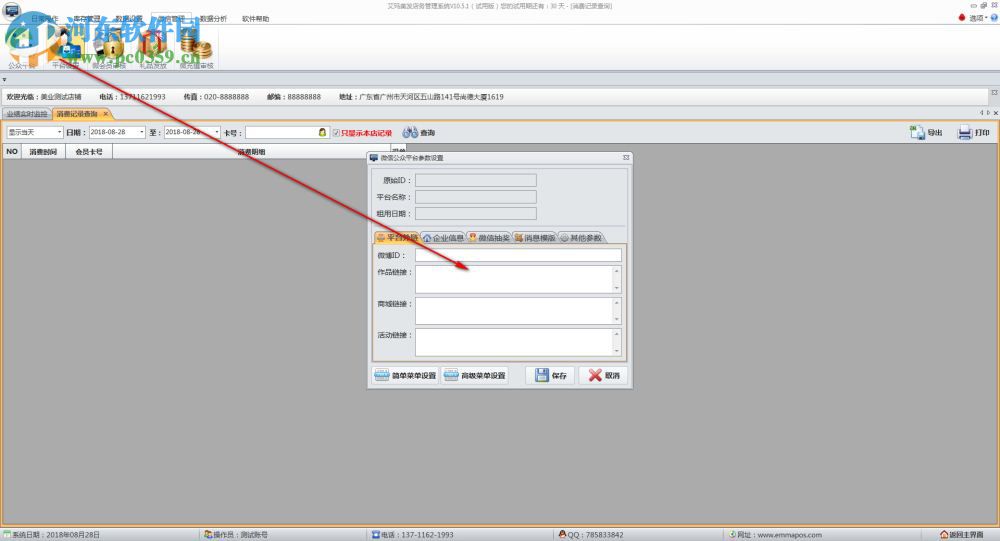Click the 原始ID field in the dialog
This screenshot has width=1000, height=541.
[x=476, y=181]
